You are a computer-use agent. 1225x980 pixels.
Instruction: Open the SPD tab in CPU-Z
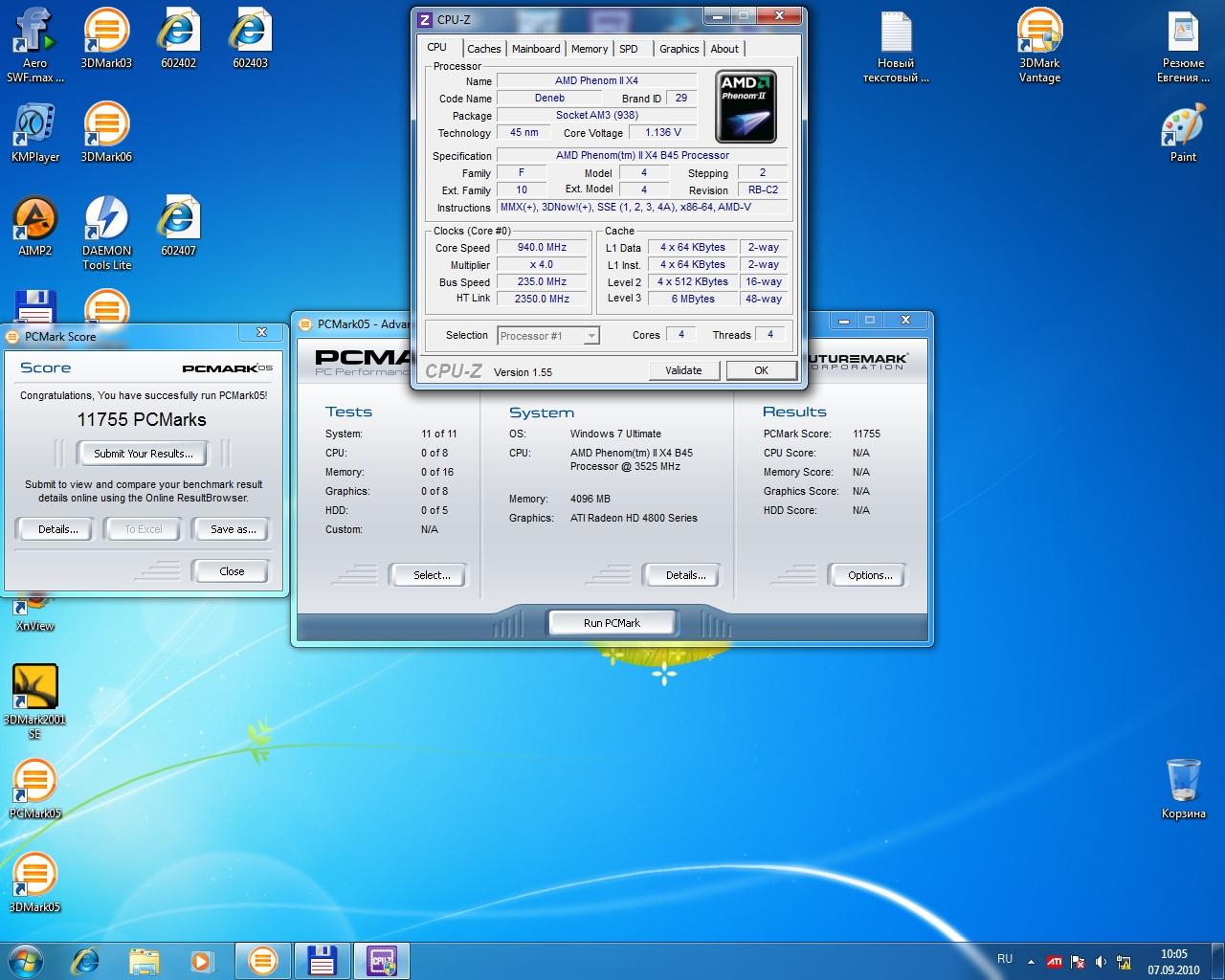click(629, 49)
